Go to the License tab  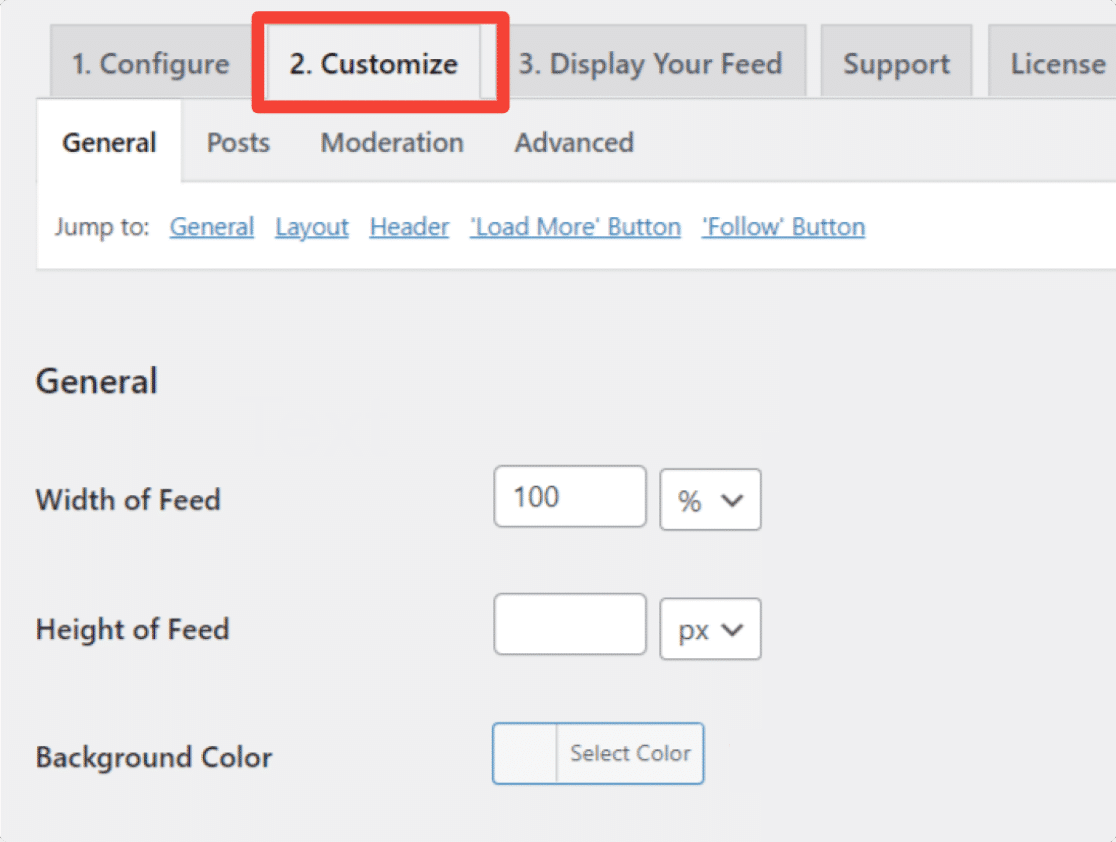[1057, 64]
